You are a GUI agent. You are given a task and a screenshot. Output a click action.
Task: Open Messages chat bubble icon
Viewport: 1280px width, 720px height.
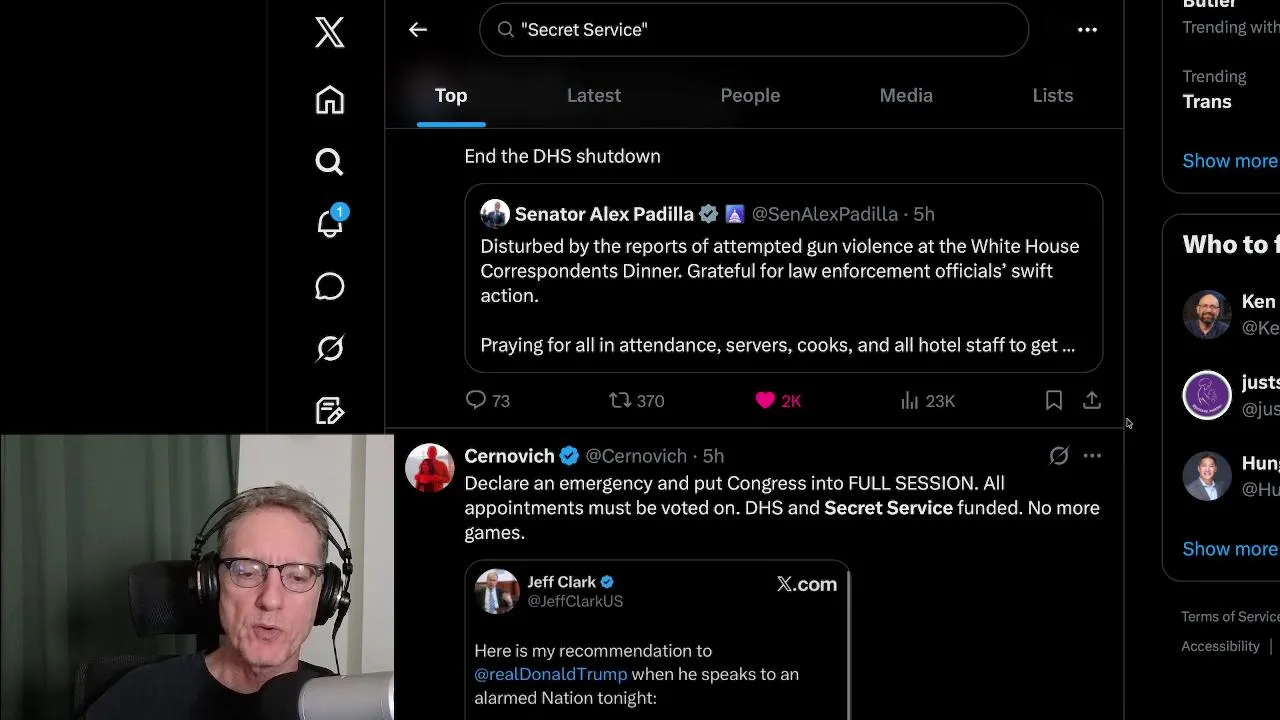click(329, 286)
